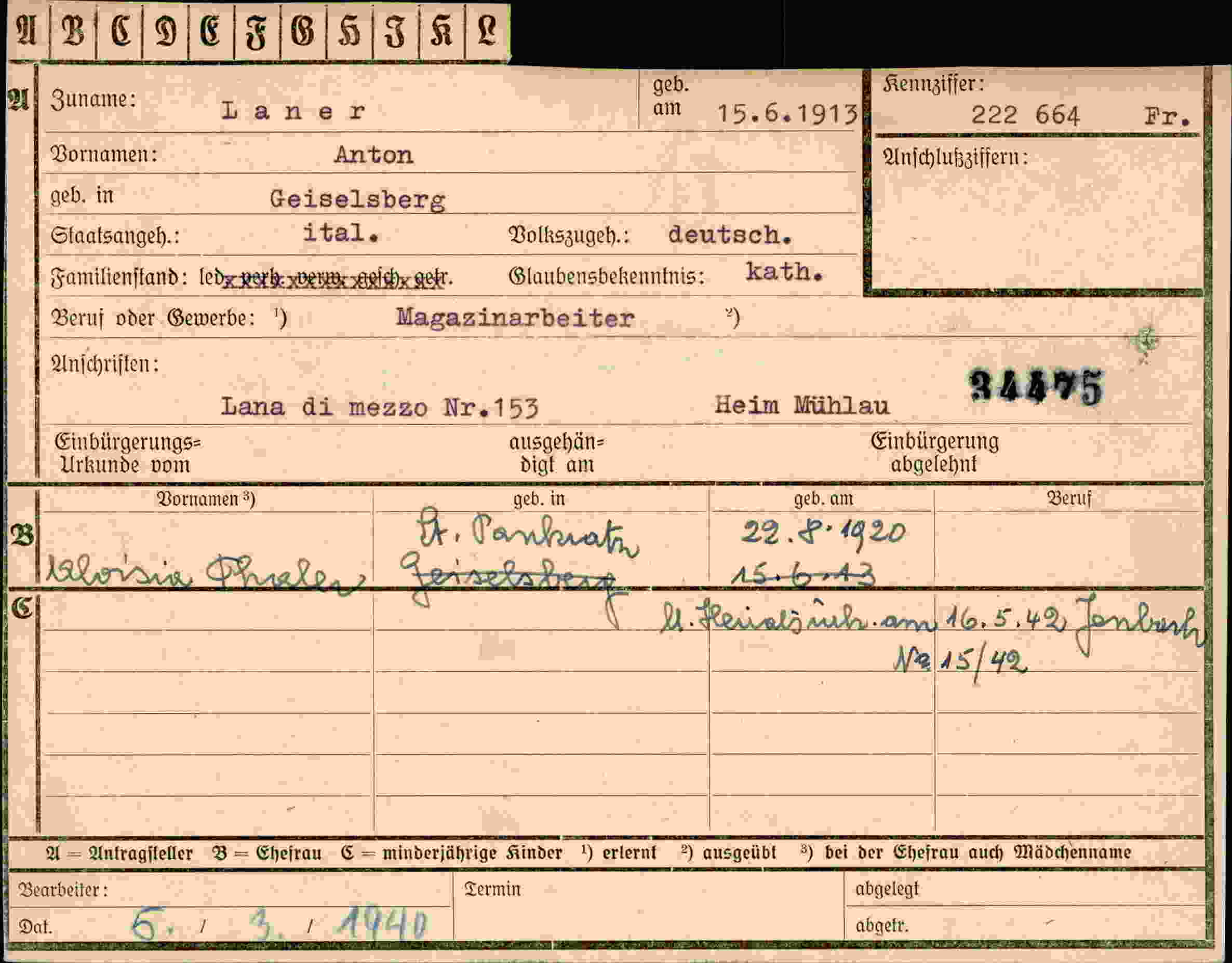The width and height of the screenshot is (1232, 963).
Task: Click the 'Anschlußziffern:' label
Action: tap(955, 157)
